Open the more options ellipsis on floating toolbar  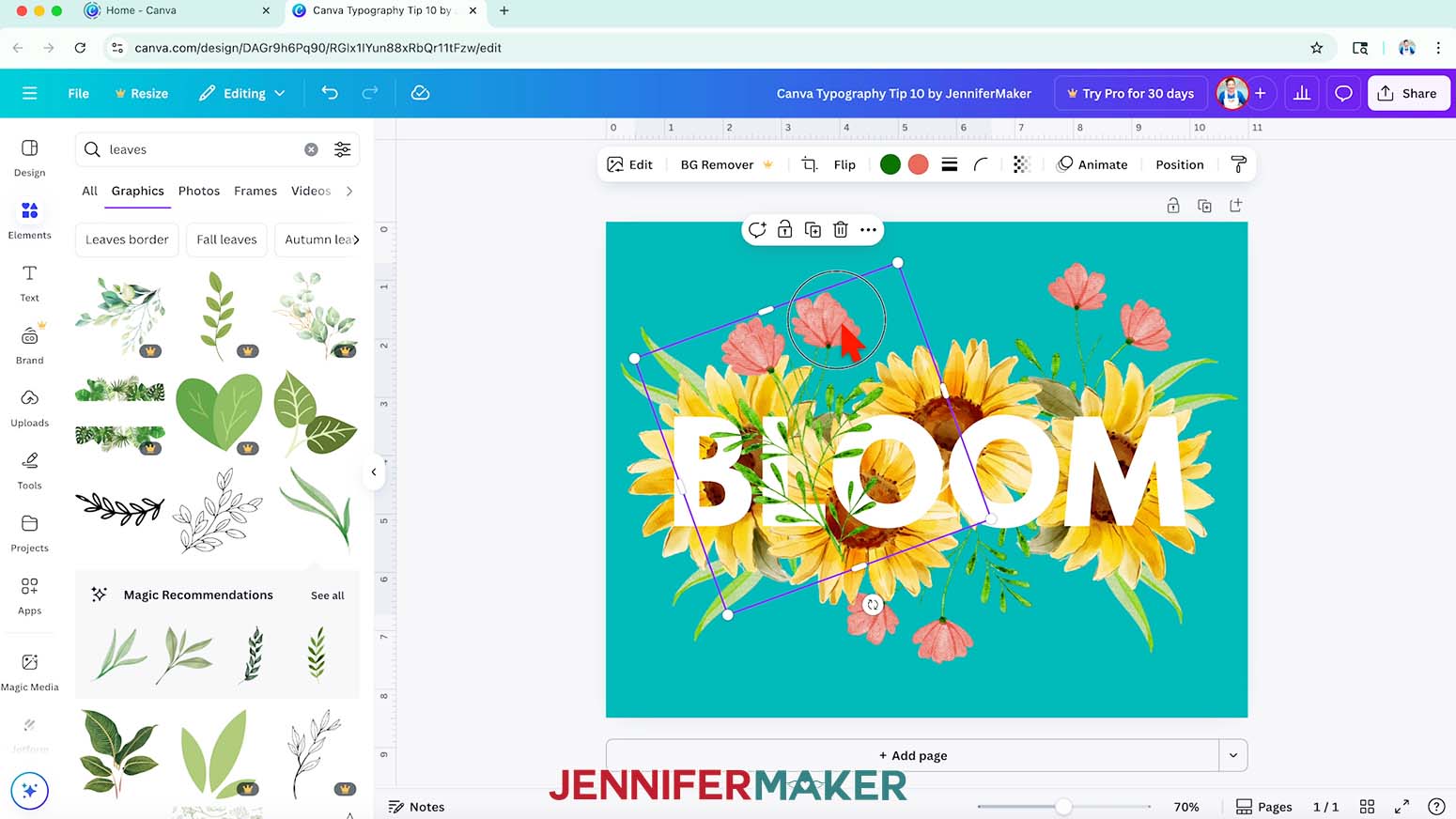point(868,229)
